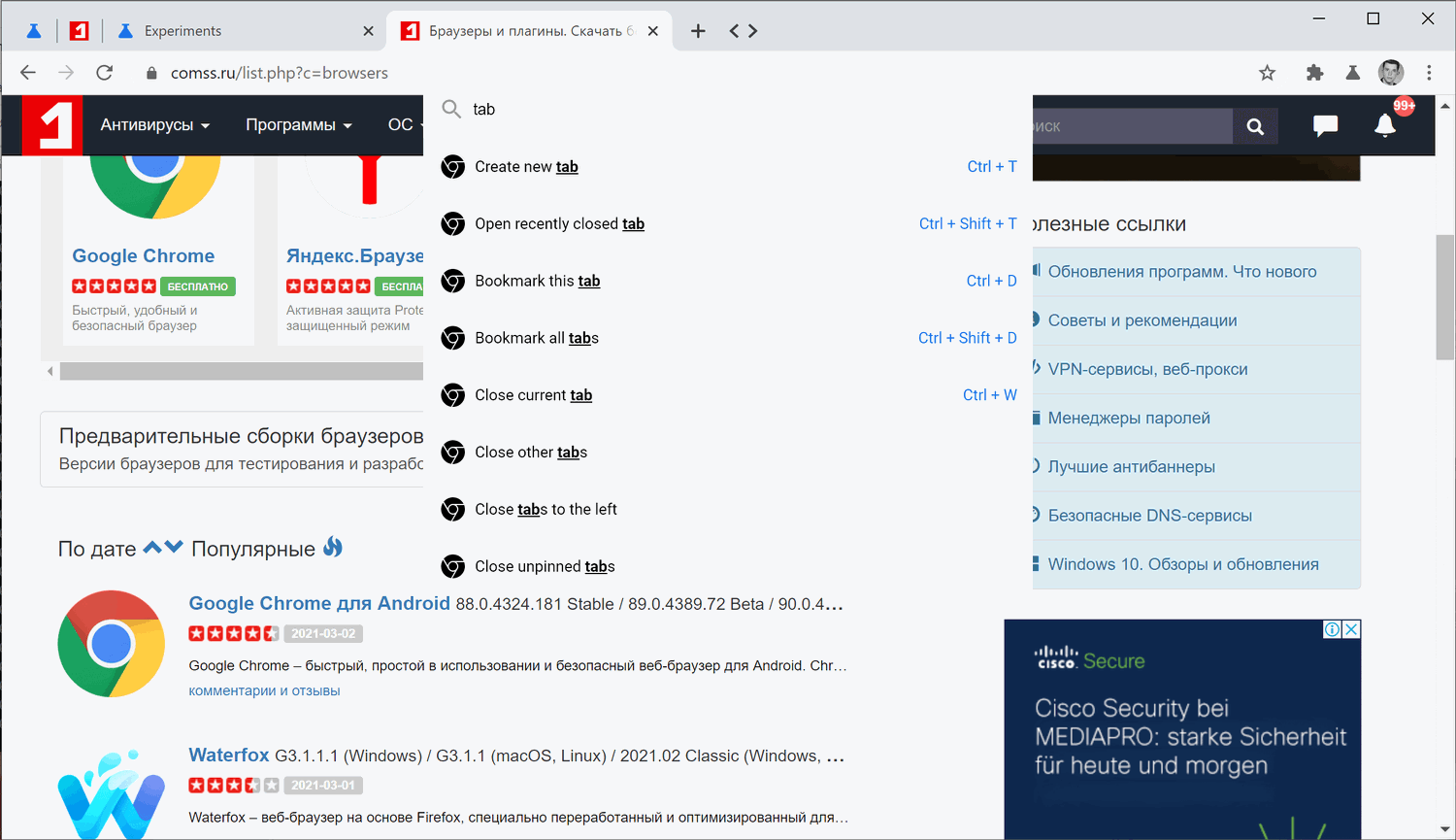Open the profile avatar menu
1456x840 pixels.
click(1391, 73)
